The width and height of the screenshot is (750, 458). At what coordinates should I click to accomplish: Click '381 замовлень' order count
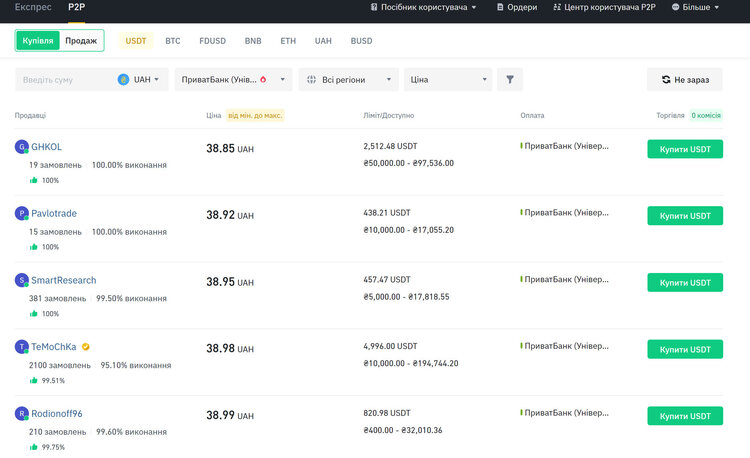[x=57, y=298]
